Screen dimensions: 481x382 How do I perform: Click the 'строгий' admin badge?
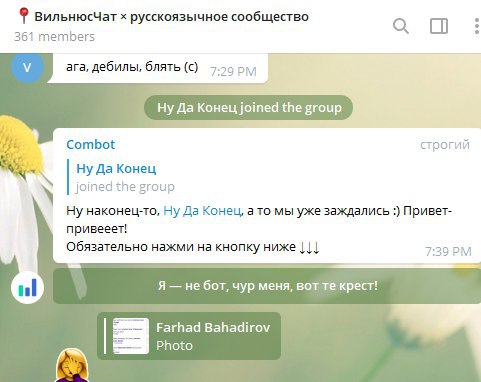pyautogui.click(x=445, y=144)
